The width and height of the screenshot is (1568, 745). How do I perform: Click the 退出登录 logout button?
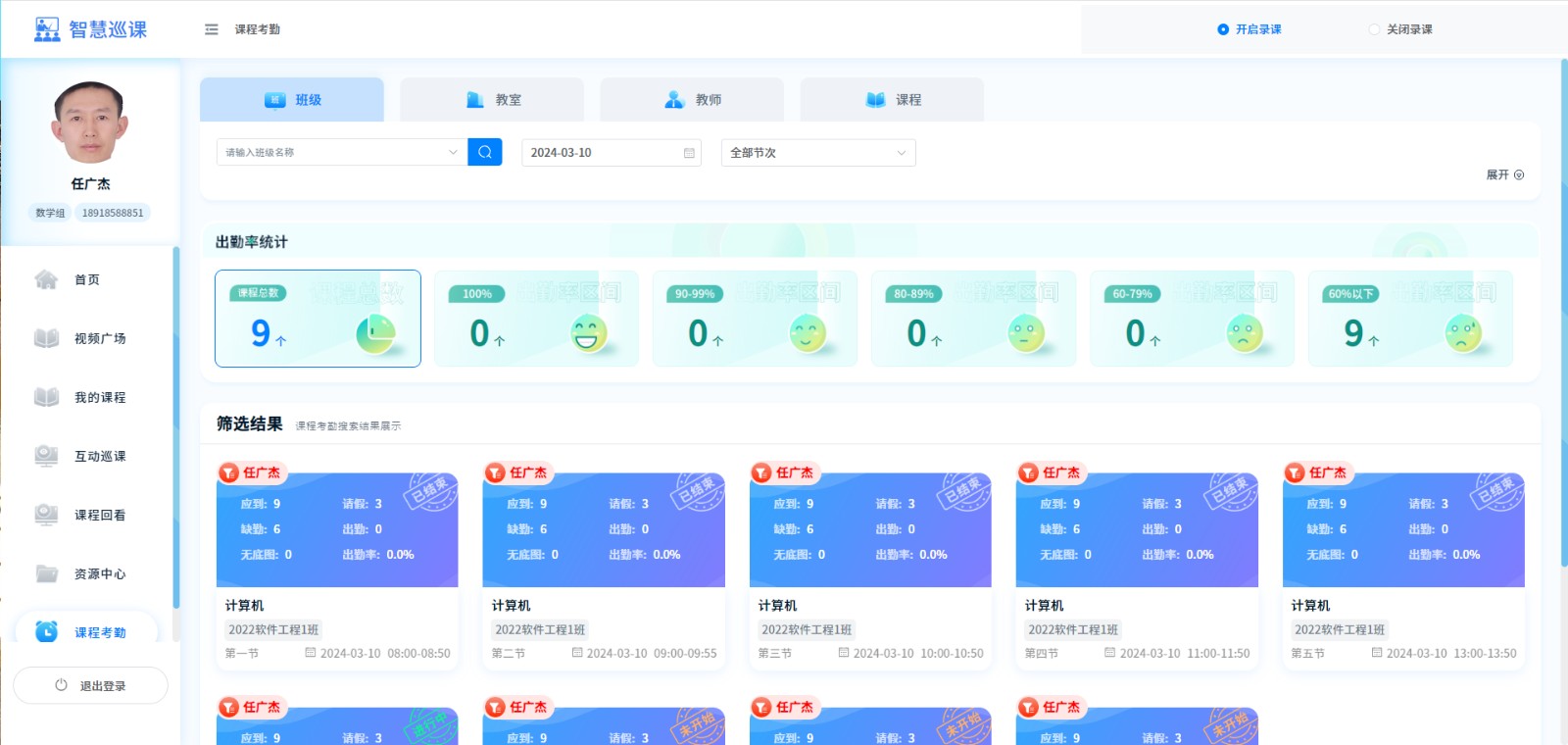tap(90, 685)
